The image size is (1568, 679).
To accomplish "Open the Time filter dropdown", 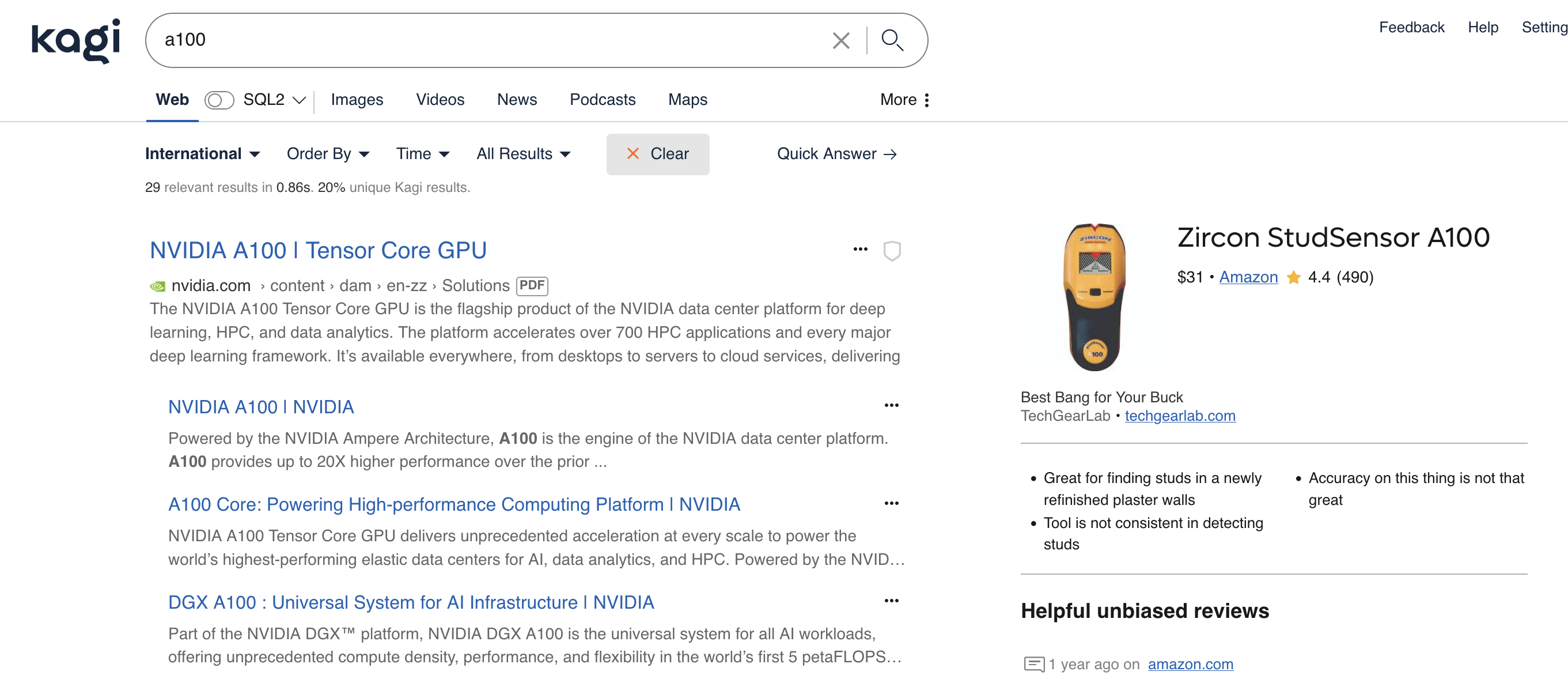I will tap(422, 154).
